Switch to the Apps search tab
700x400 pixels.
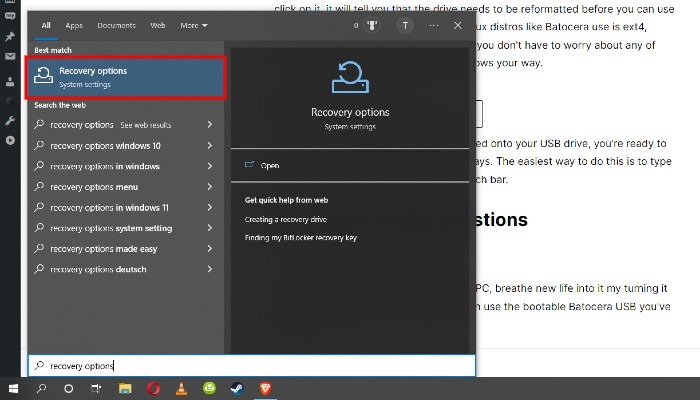74,25
